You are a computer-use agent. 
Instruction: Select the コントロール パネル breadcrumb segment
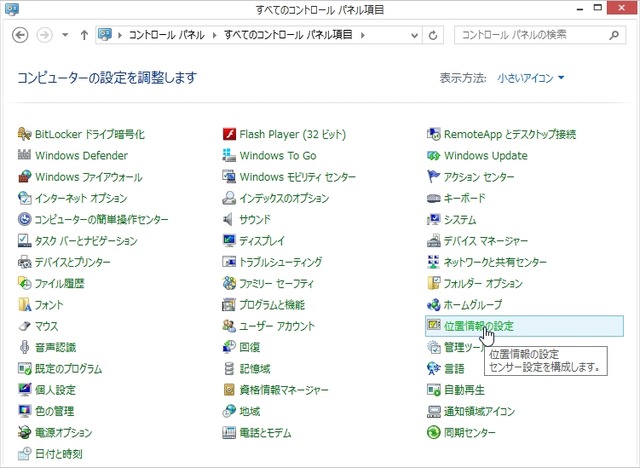point(167,35)
